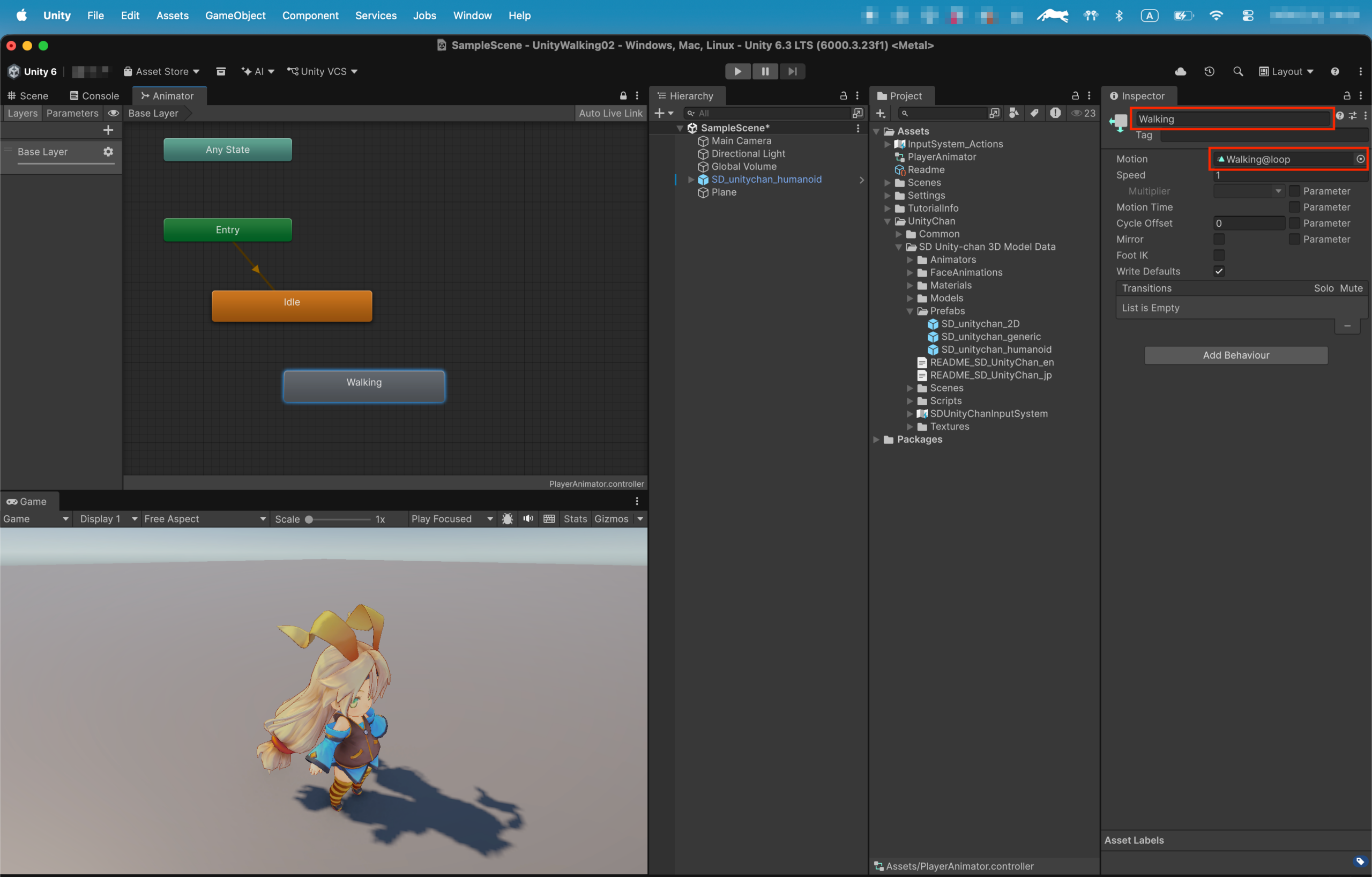Toggle game view debug bug icon
This screenshot has width=1372, height=877.
[507, 518]
